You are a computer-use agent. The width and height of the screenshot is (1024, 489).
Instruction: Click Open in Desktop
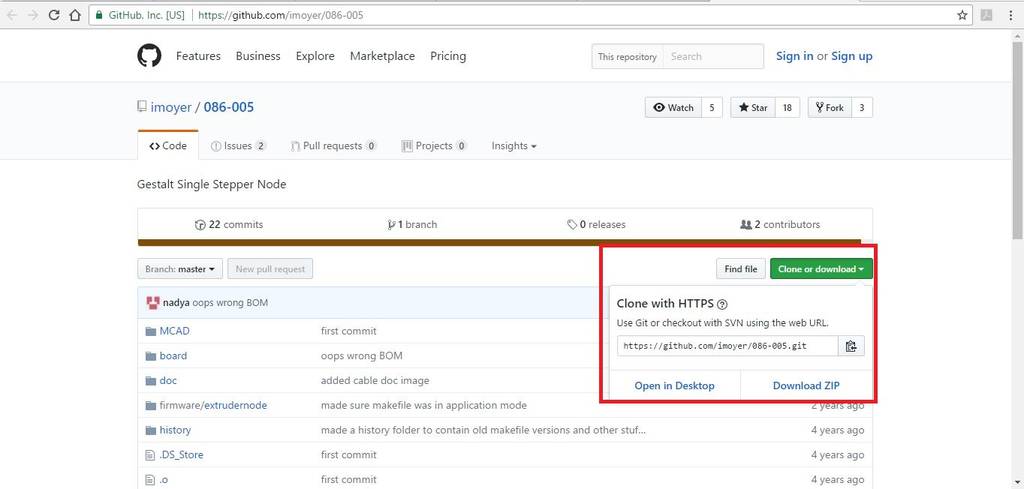(x=675, y=386)
